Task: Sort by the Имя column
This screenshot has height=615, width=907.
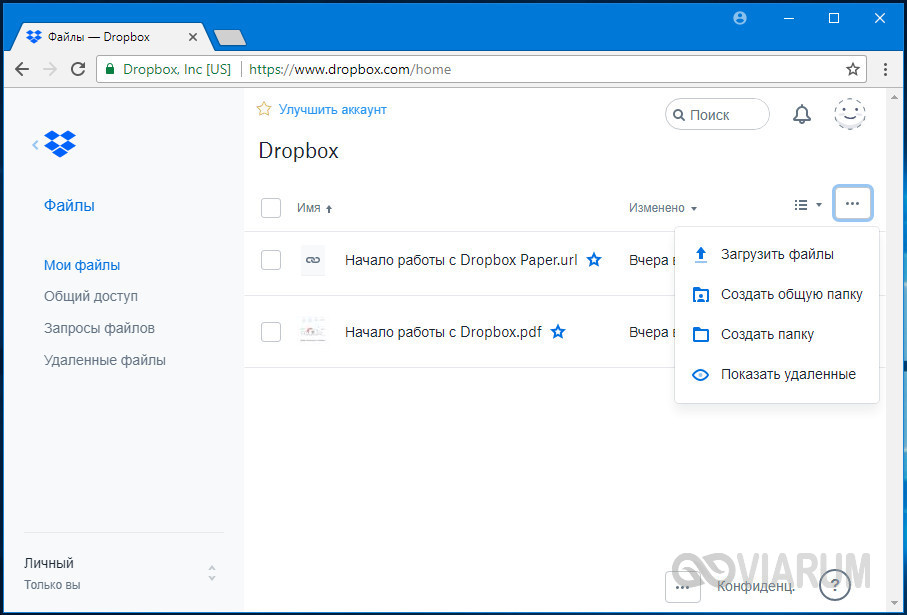Action: click(315, 208)
